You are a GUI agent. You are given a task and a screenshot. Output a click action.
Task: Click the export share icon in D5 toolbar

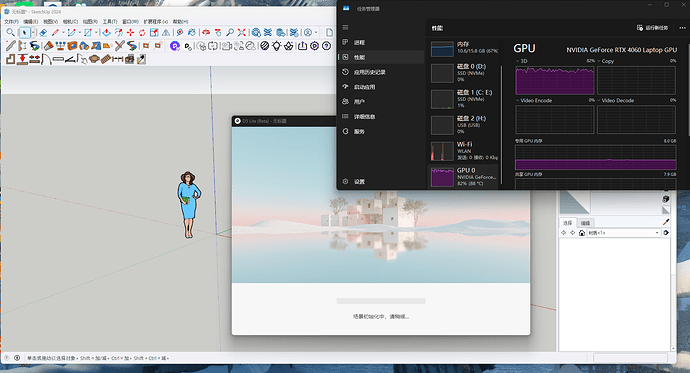[x=302, y=46]
